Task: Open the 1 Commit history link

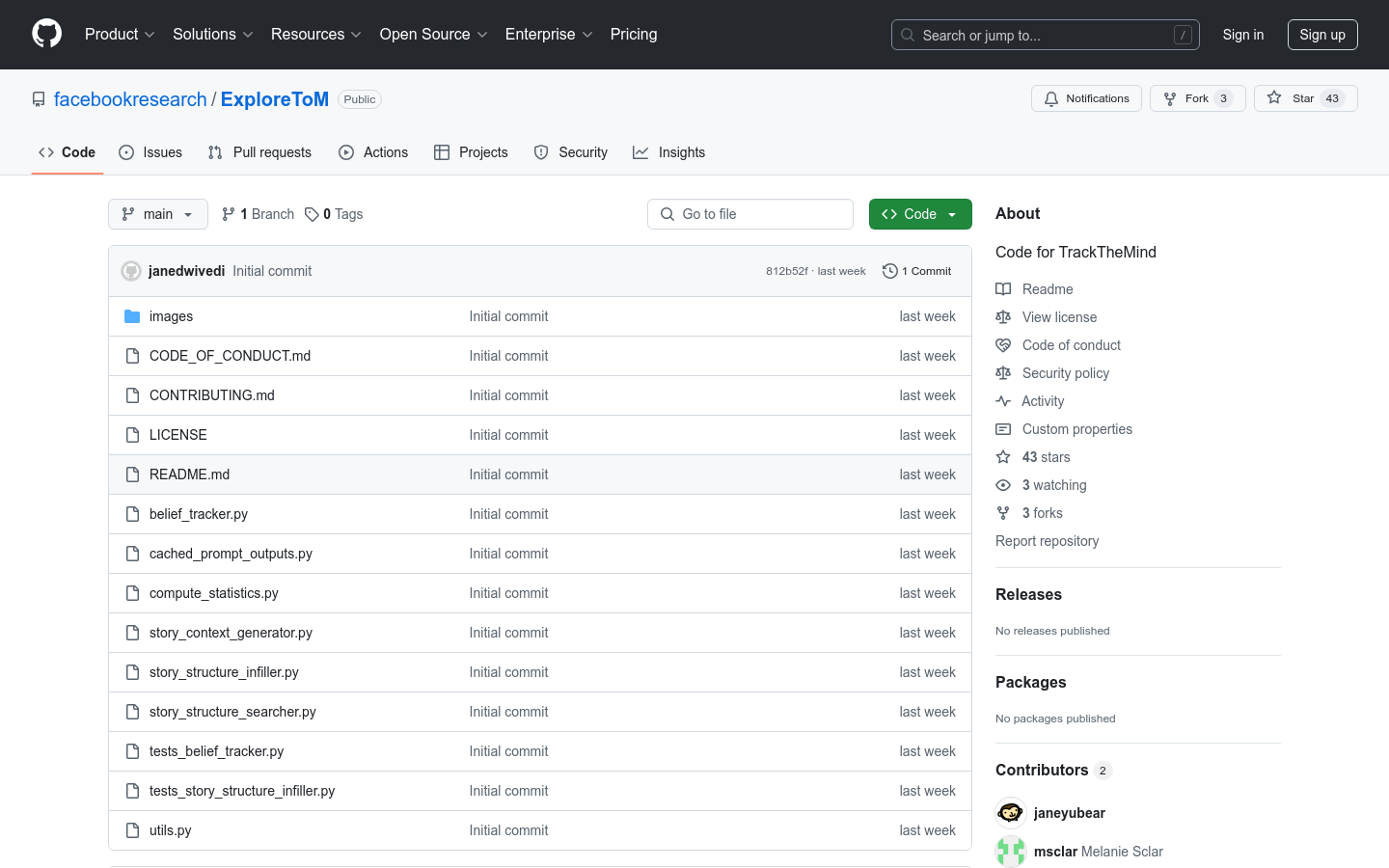Action: click(917, 271)
